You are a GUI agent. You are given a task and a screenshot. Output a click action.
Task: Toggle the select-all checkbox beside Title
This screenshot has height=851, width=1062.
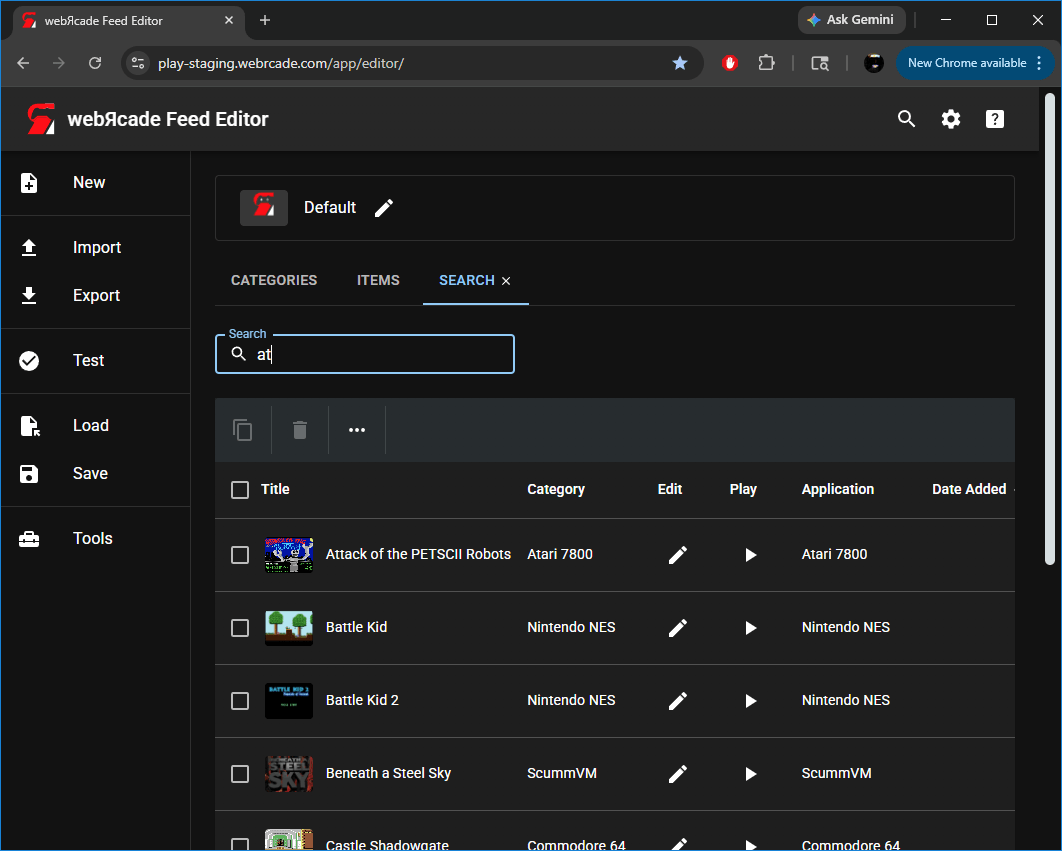click(x=240, y=490)
